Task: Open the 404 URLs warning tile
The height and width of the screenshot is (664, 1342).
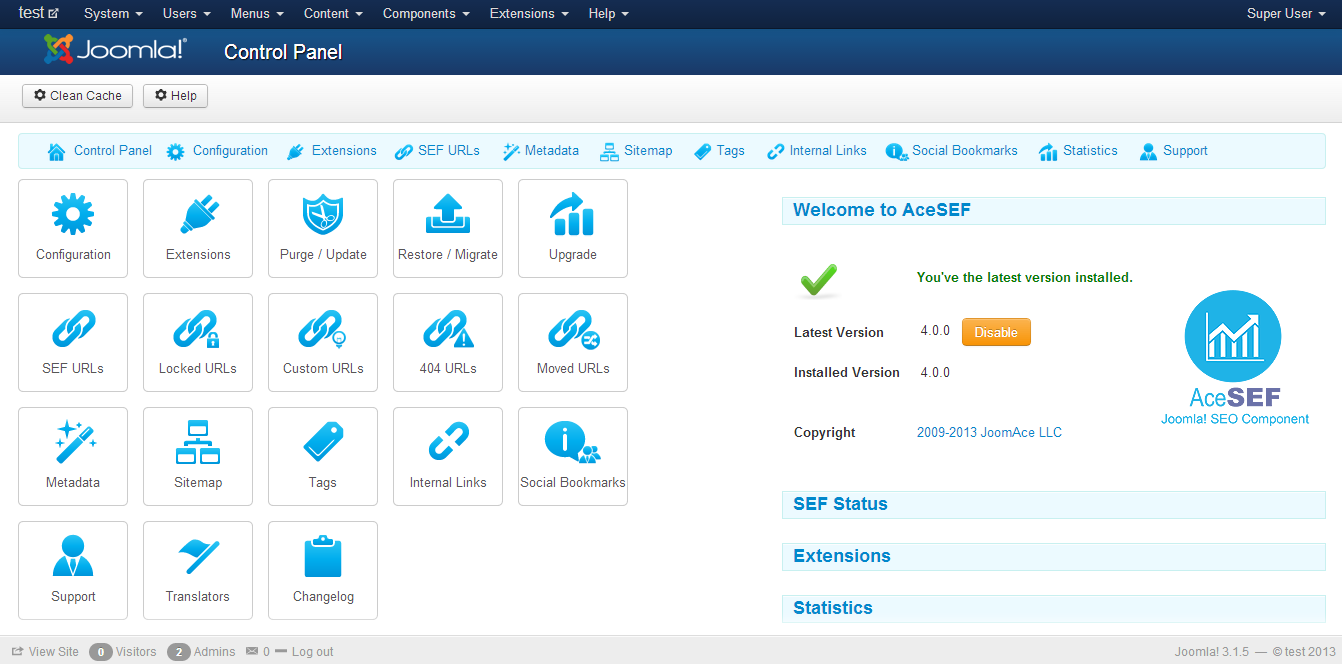Action: 448,342
